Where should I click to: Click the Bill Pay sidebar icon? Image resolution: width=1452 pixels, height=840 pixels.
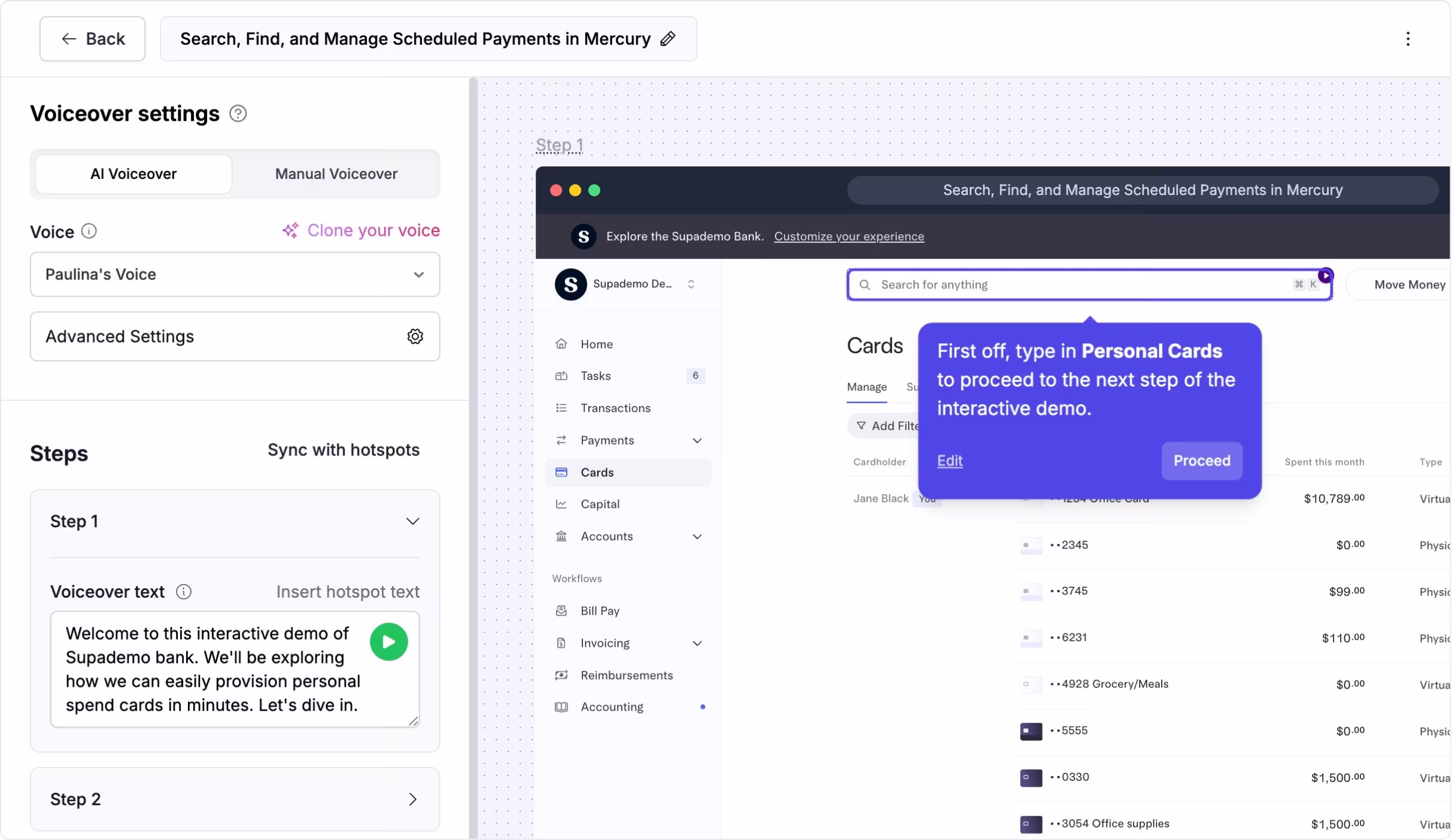click(561, 611)
